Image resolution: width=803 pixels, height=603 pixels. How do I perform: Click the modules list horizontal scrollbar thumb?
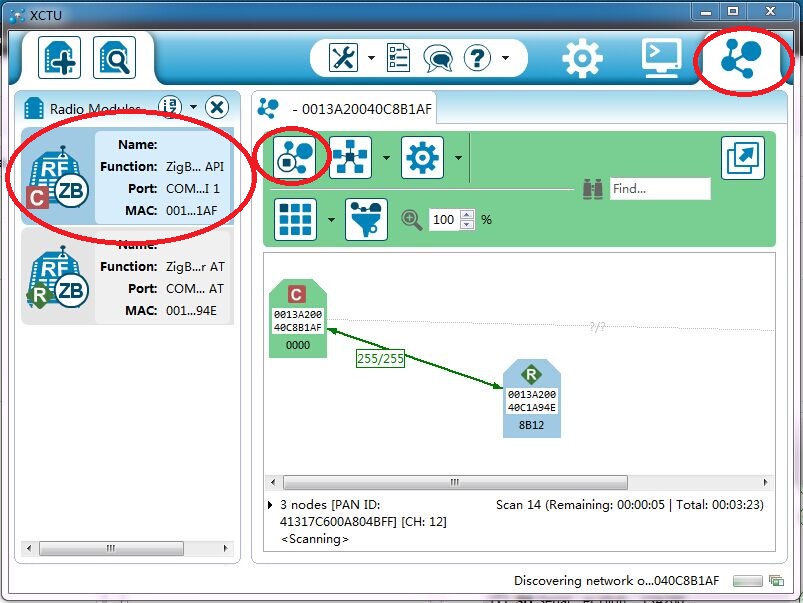pos(111,548)
